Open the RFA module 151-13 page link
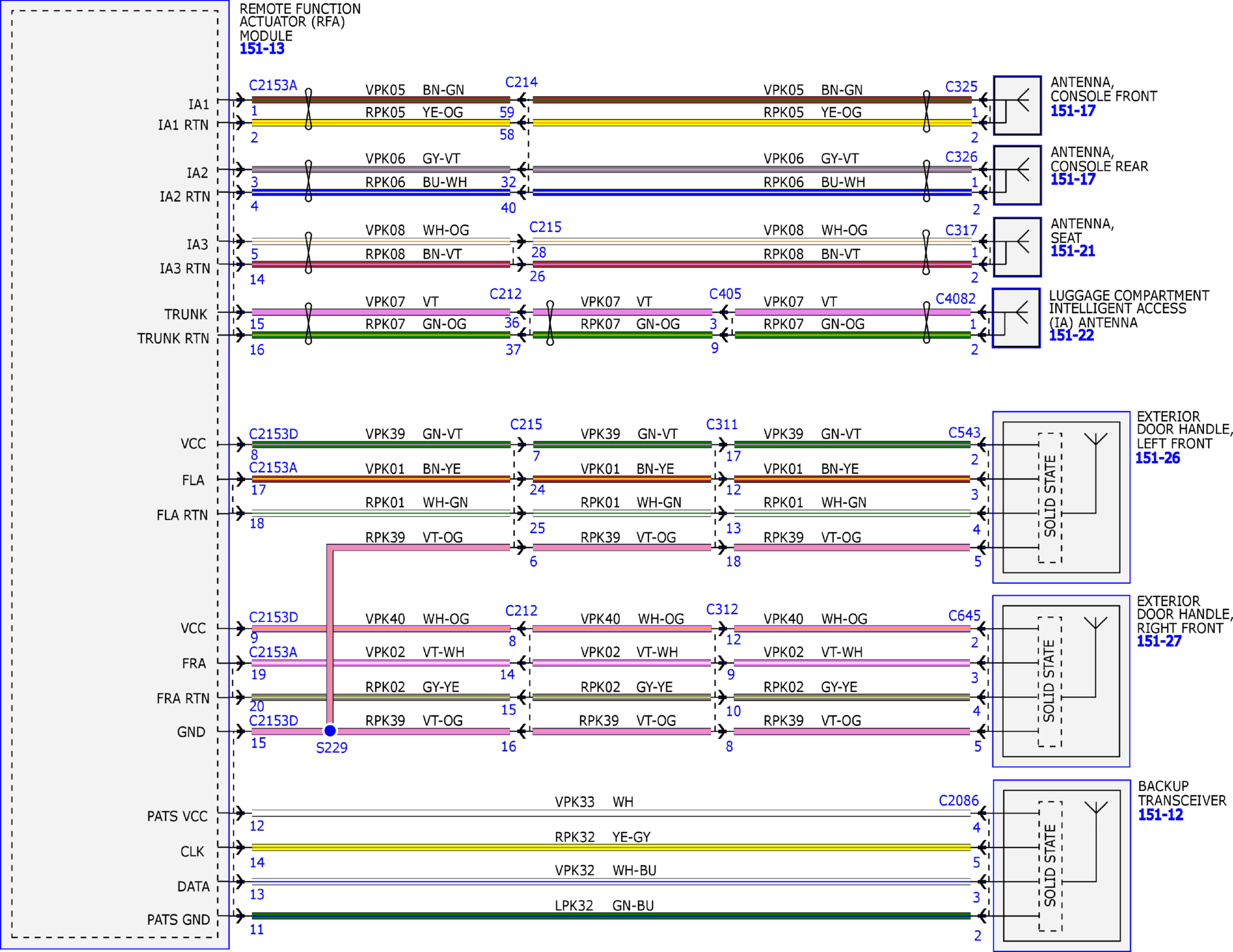Screen dimensions: 1233x952 tap(262, 49)
